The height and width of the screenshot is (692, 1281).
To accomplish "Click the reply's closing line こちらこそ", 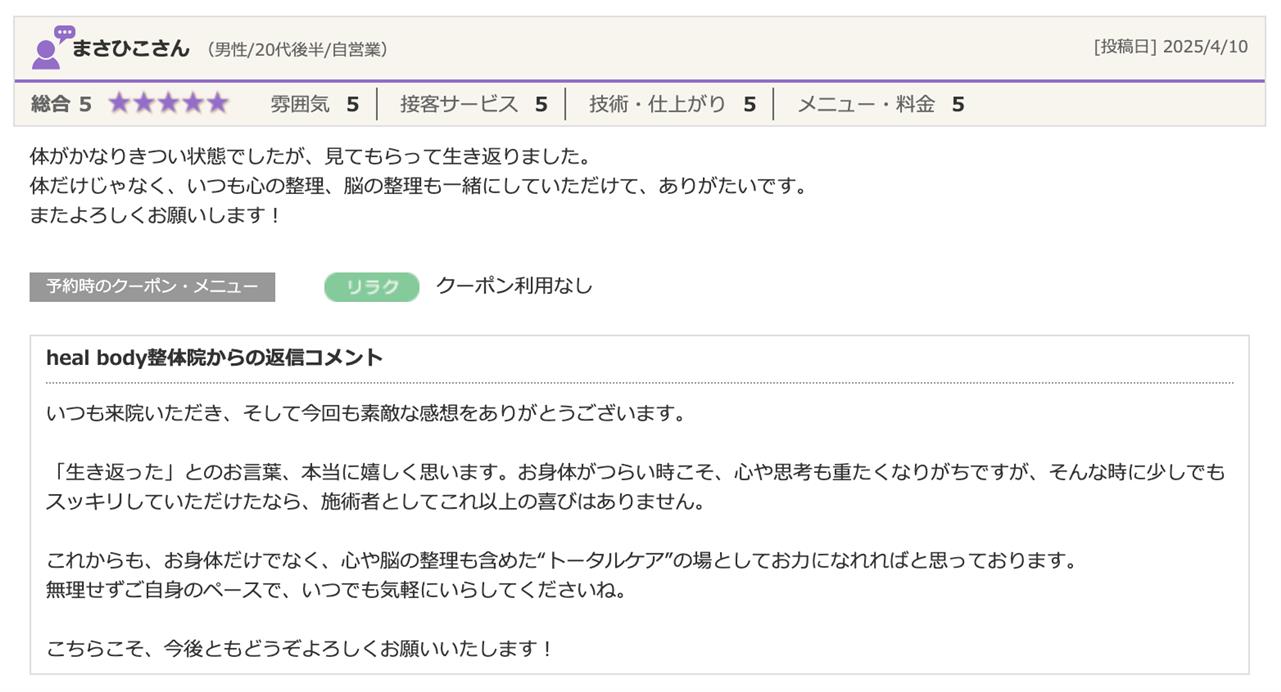I will [299, 649].
